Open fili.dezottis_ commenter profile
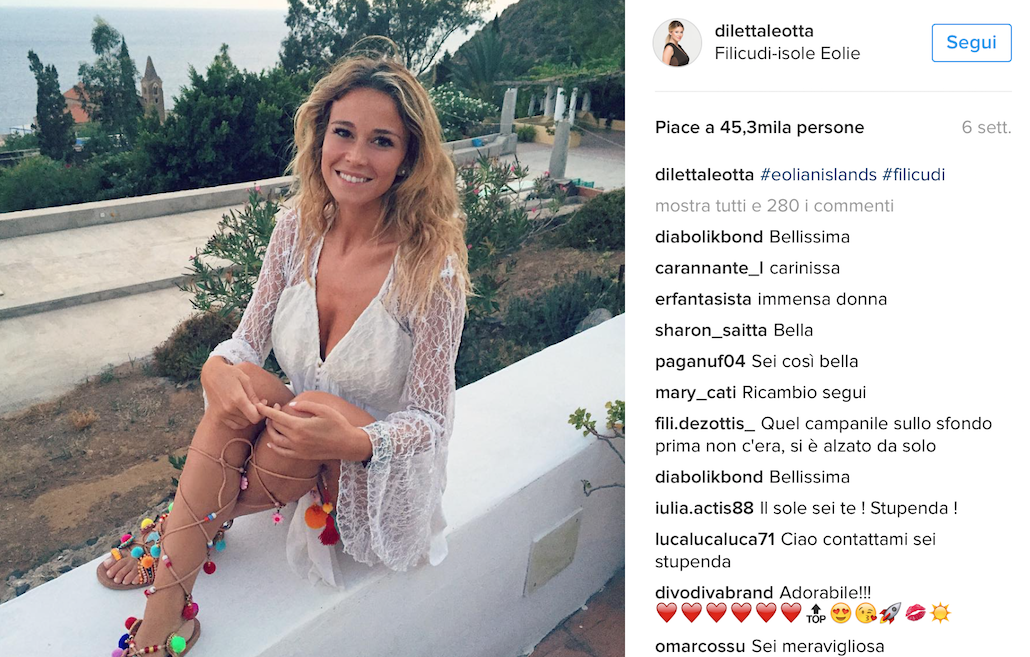1030x657 pixels. tap(705, 424)
